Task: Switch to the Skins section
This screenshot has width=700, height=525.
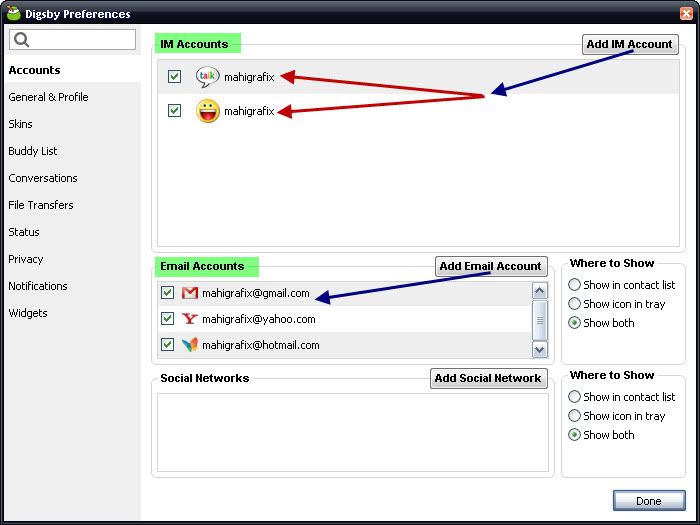Action: [20, 124]
